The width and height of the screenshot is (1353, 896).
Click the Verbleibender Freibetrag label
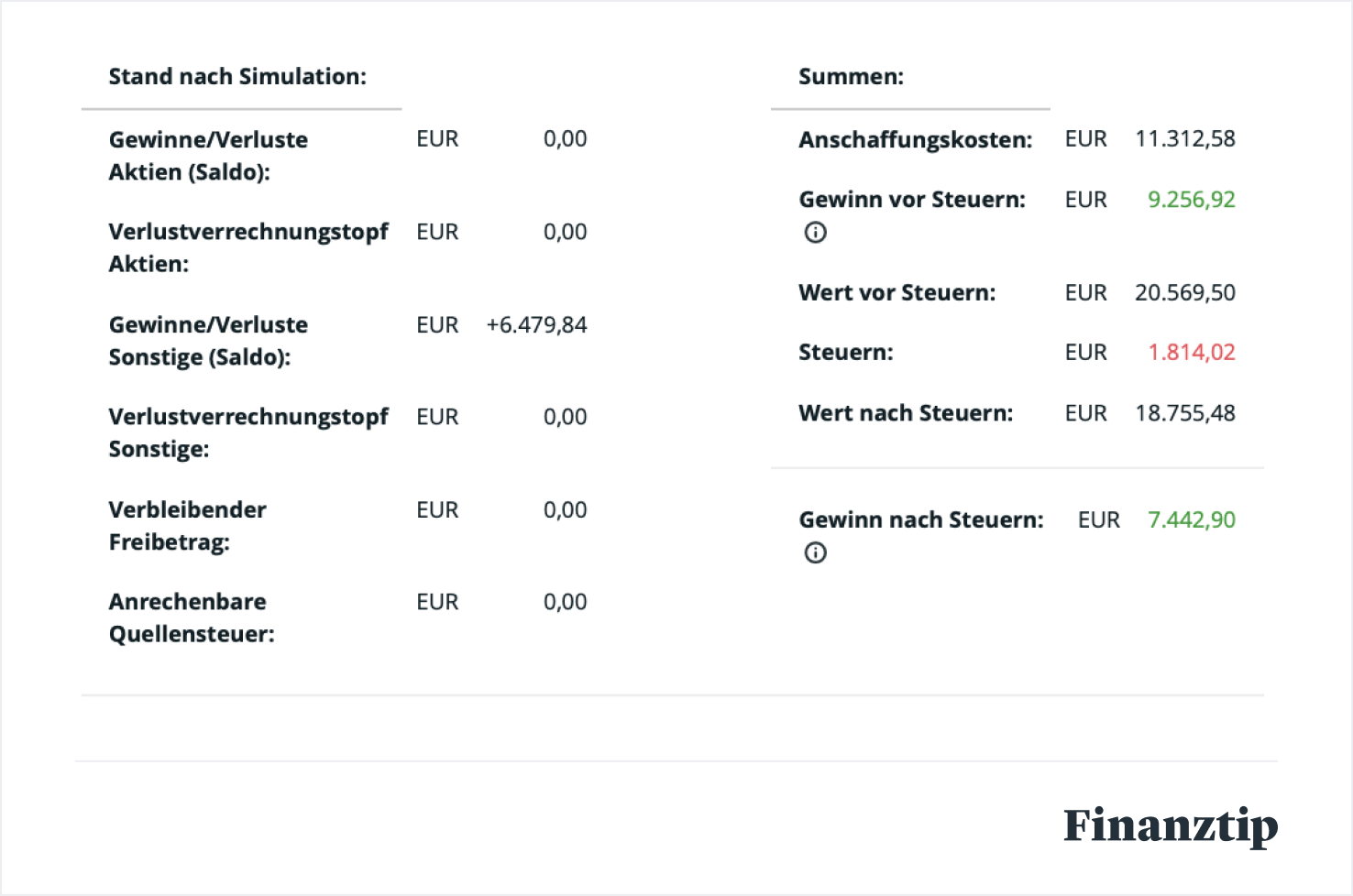187,526
